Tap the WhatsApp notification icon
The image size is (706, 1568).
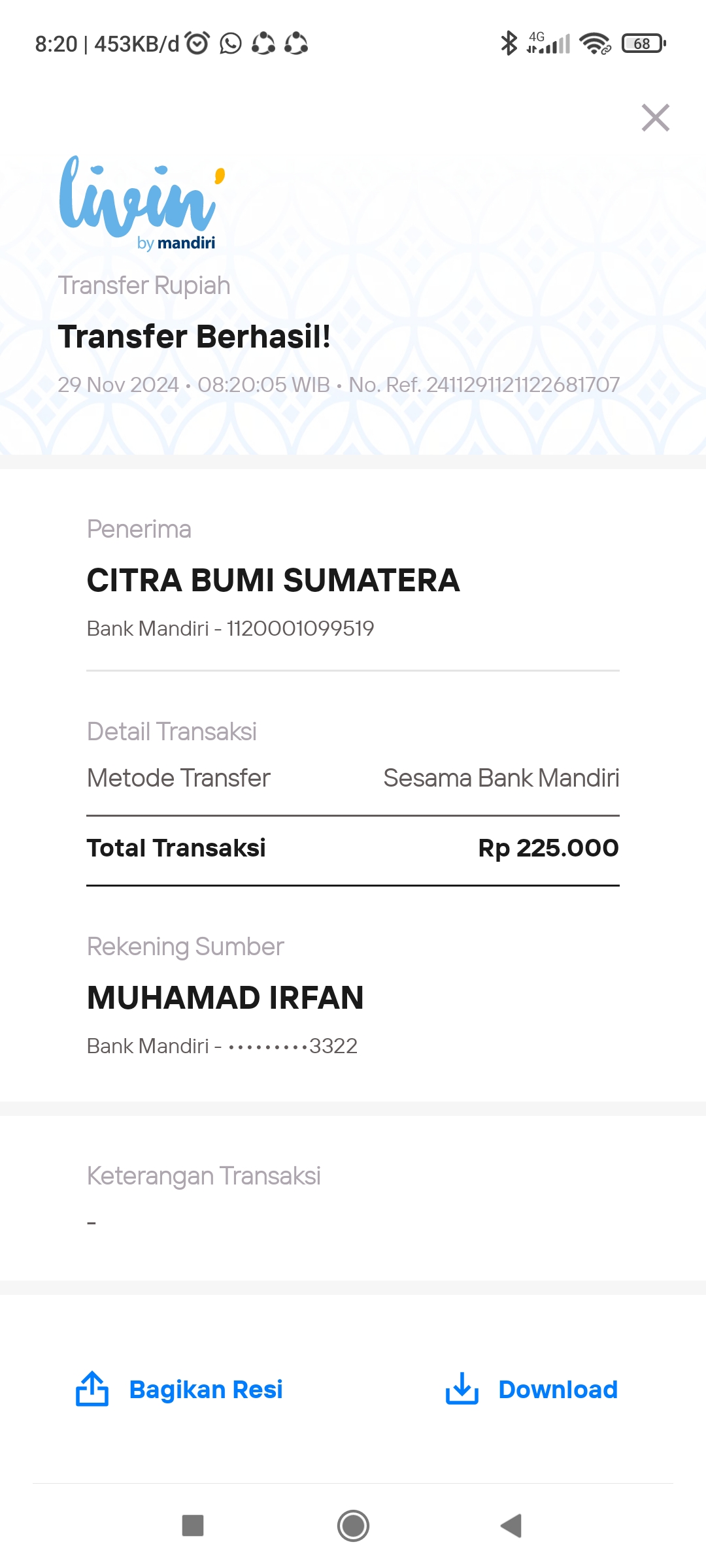click(230, 44)
